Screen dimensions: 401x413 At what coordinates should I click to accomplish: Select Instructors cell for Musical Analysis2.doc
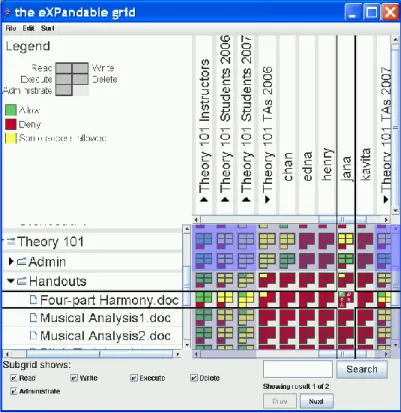coord(204,335)
